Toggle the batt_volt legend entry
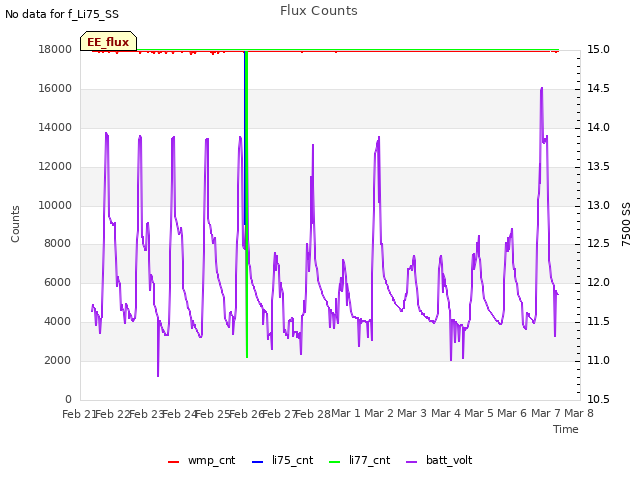The width and height of the screenshot is (640, 480). click(439, 460)
